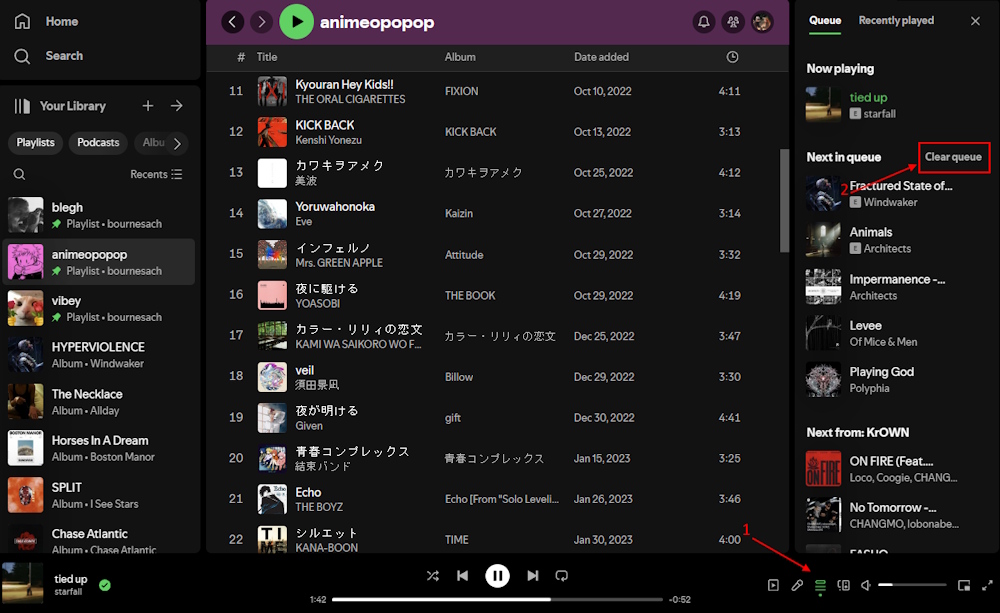This screenshot has height=613, width=1000.
Task: Open album Billow link
Action: point(459,377)
